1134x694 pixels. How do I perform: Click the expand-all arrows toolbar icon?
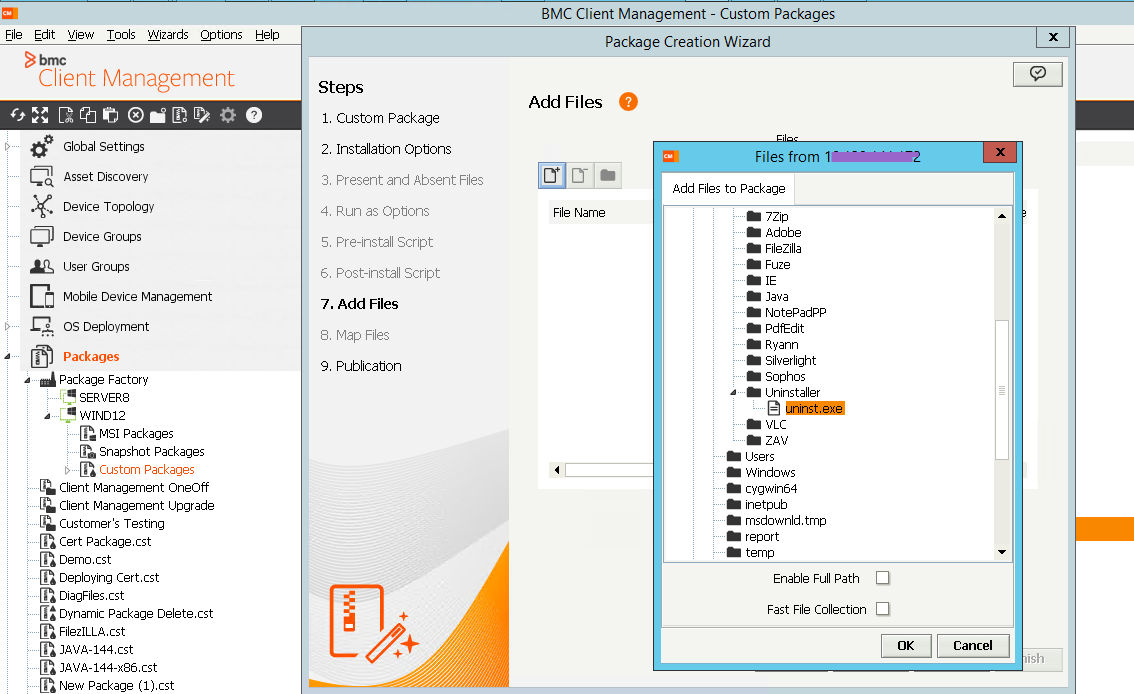tap(40, 115)
